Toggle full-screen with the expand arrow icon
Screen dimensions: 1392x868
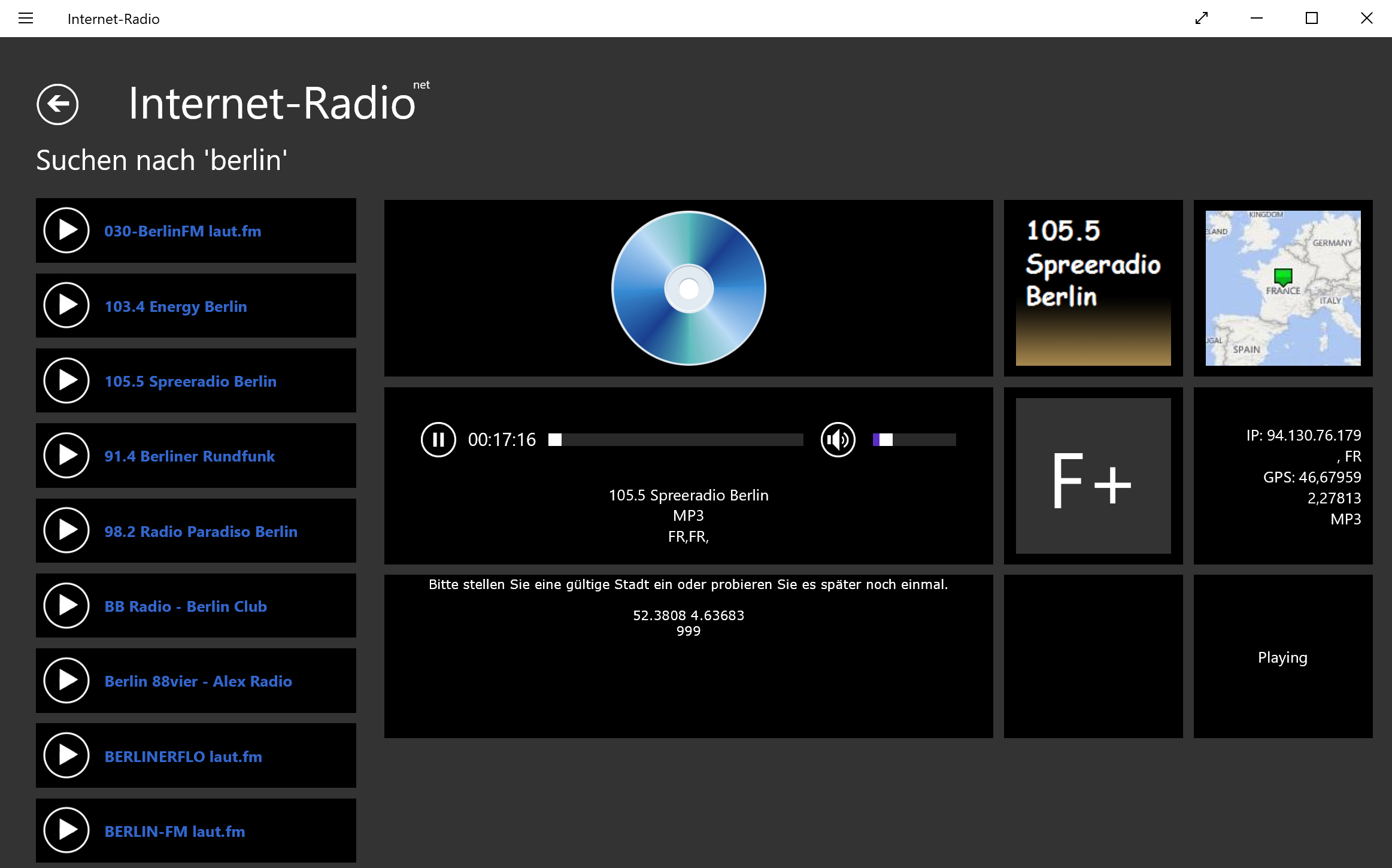click(x=1202, y=19)
